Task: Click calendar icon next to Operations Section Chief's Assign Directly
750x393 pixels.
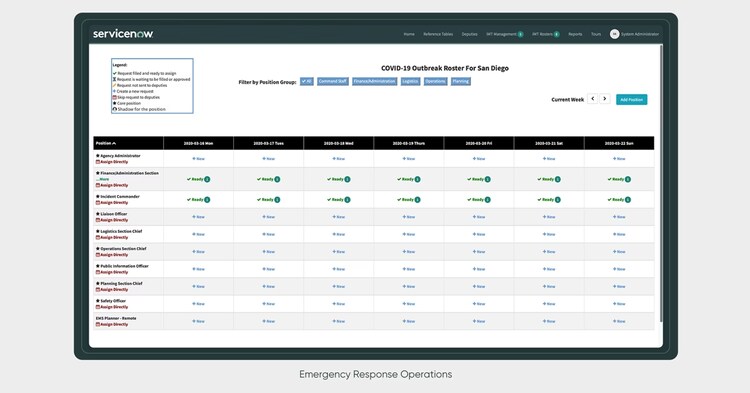Action: pyautogui.click(x=98, y=255)
